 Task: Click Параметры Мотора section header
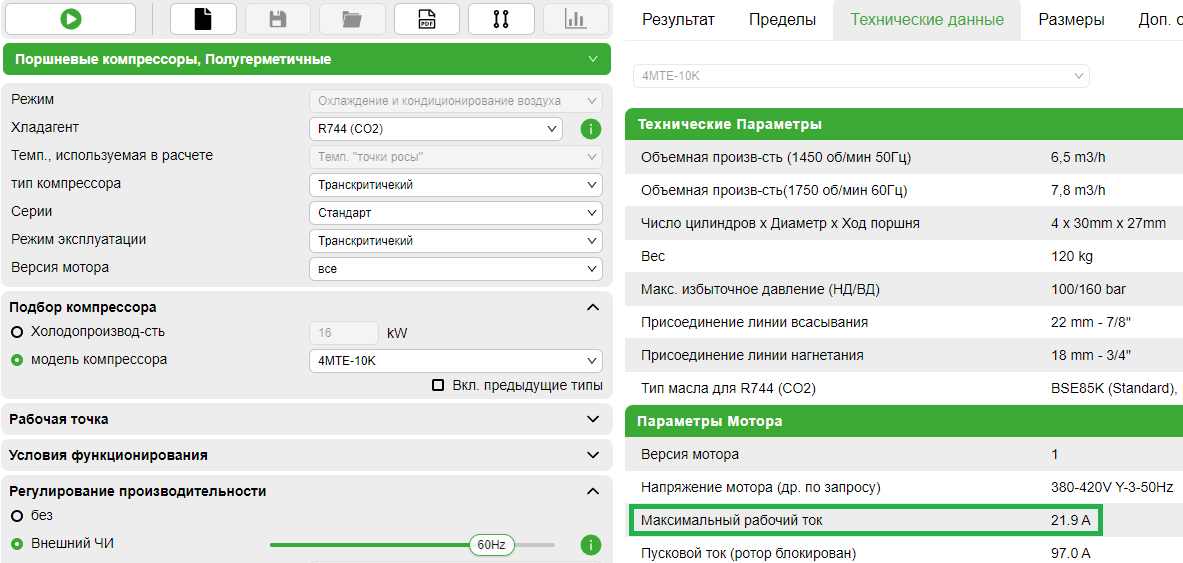click(x=904, y=421)
